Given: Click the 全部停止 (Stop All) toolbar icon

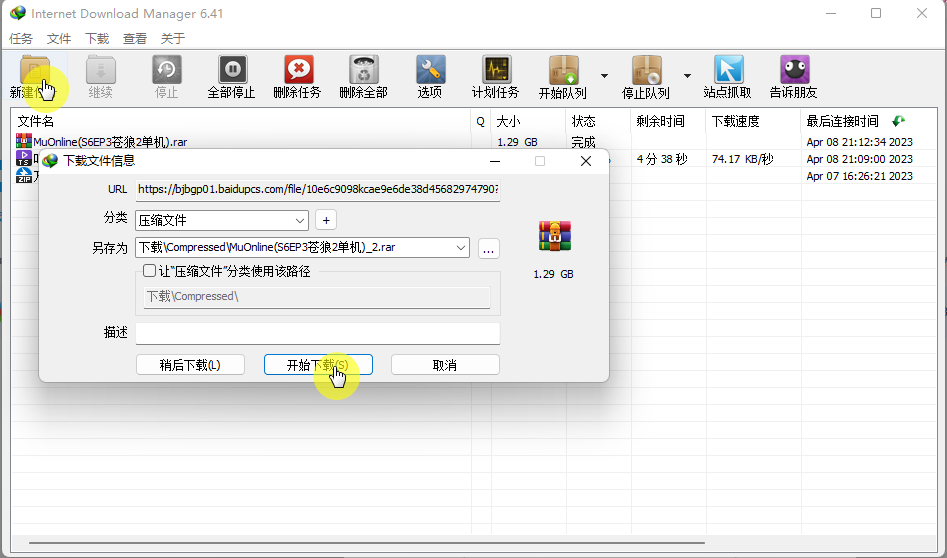Looking at the screenshot, I should tap(231, 70).
